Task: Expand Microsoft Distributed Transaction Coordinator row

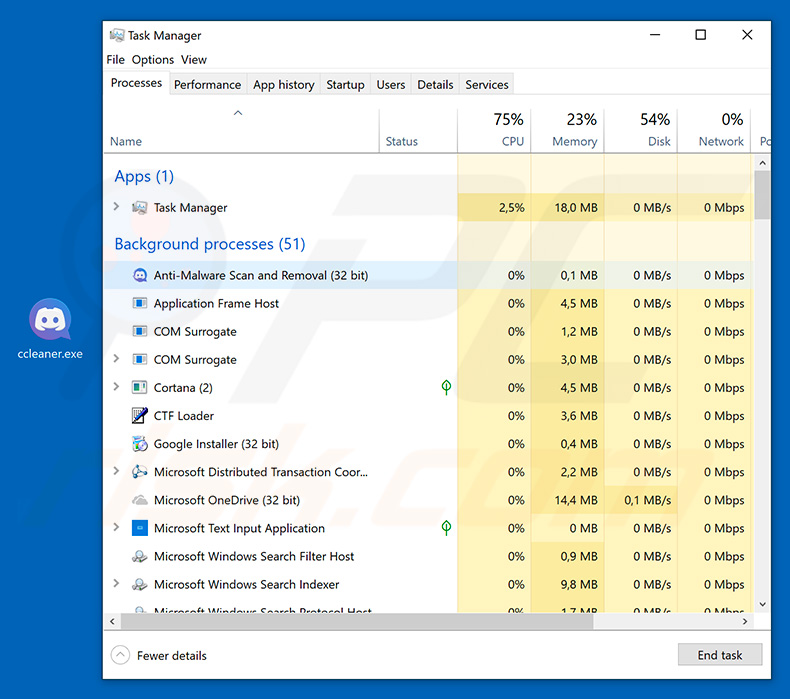Action: click(x=116, y=471)
